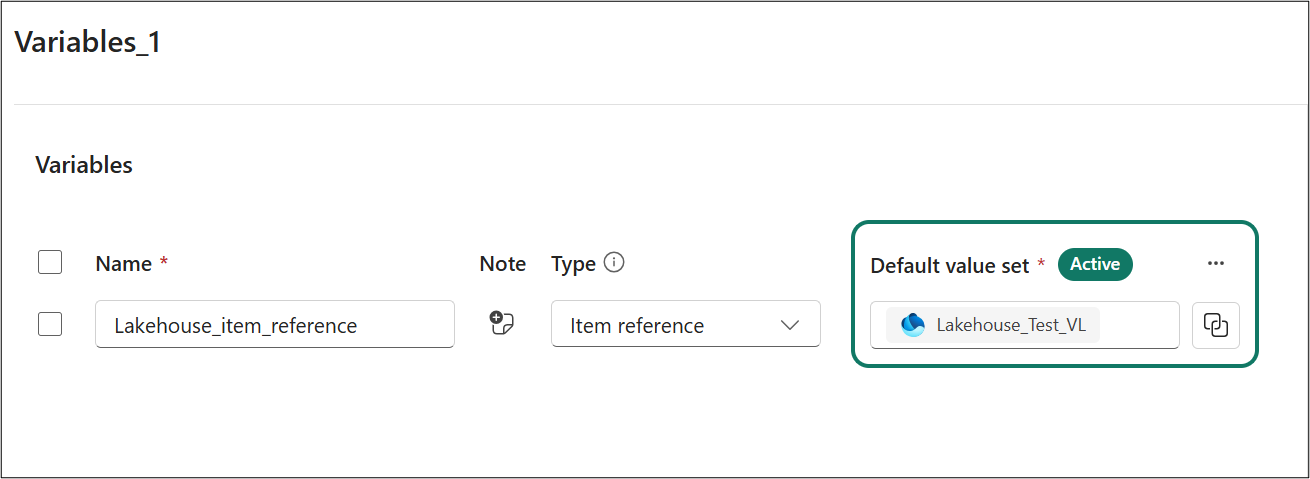This screenshot has width=1310, height=479.
Task: Click the copy icon next to Lakehouse_Test_VL
Action: [1216, 325]
